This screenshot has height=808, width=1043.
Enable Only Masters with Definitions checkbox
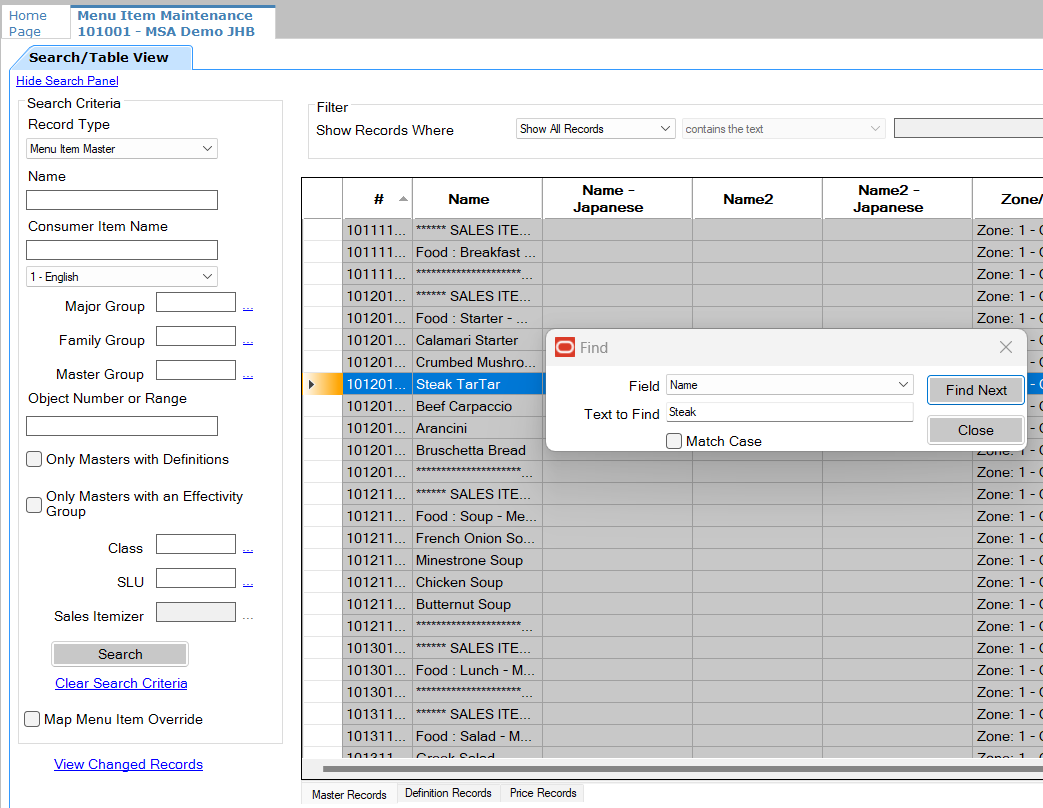34,460
